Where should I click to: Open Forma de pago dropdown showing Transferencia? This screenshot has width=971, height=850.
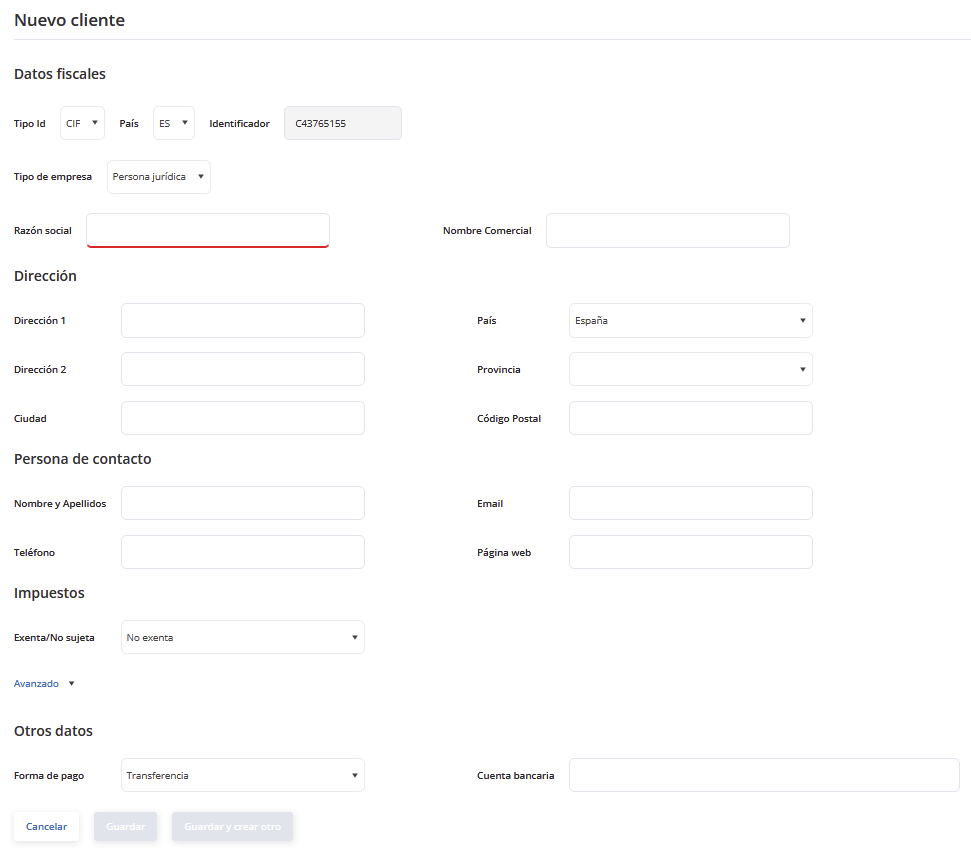pyautogui.click(x=243, y=775)
